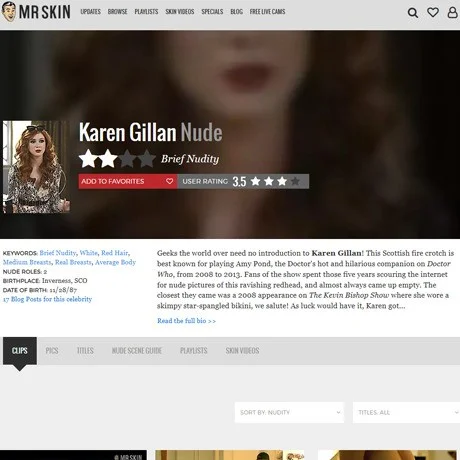The width and height of the screenshot is (460, 460).
Task: Open Skin Videos in top navigation
Action: 180,12
